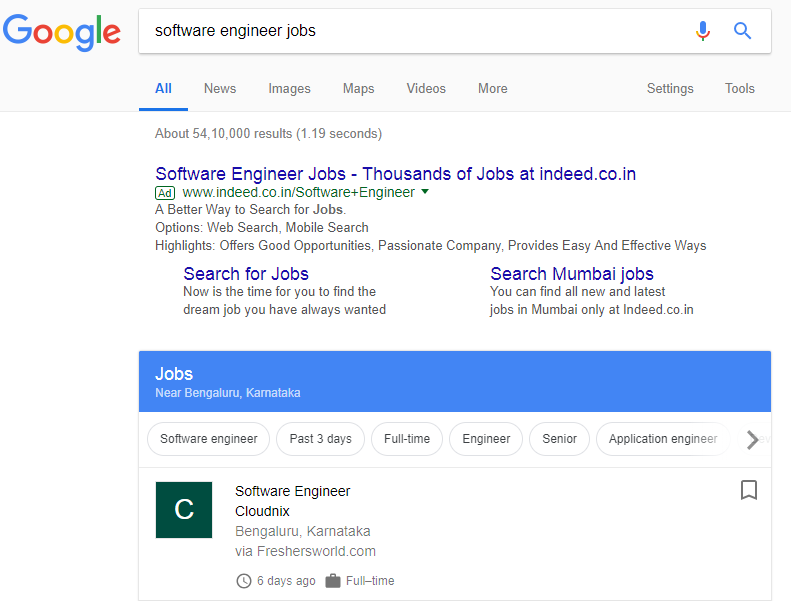Screen dimensions: 791x601
Task: Open the Settings menu
Action: (670, 89)
